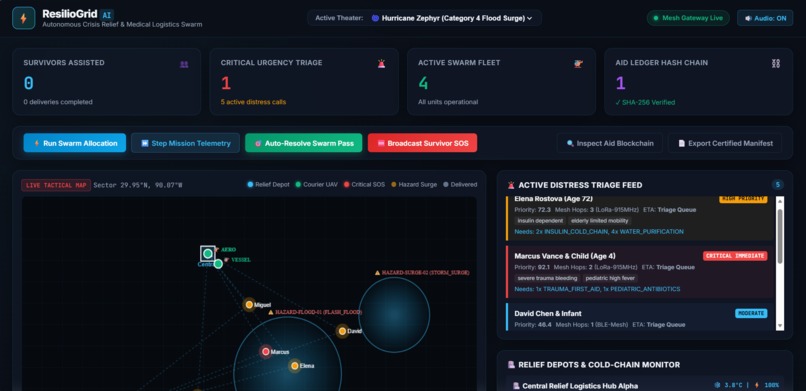Click the Relief Depots & Cold-Chain Monitor icon

(x=511, y=365)
